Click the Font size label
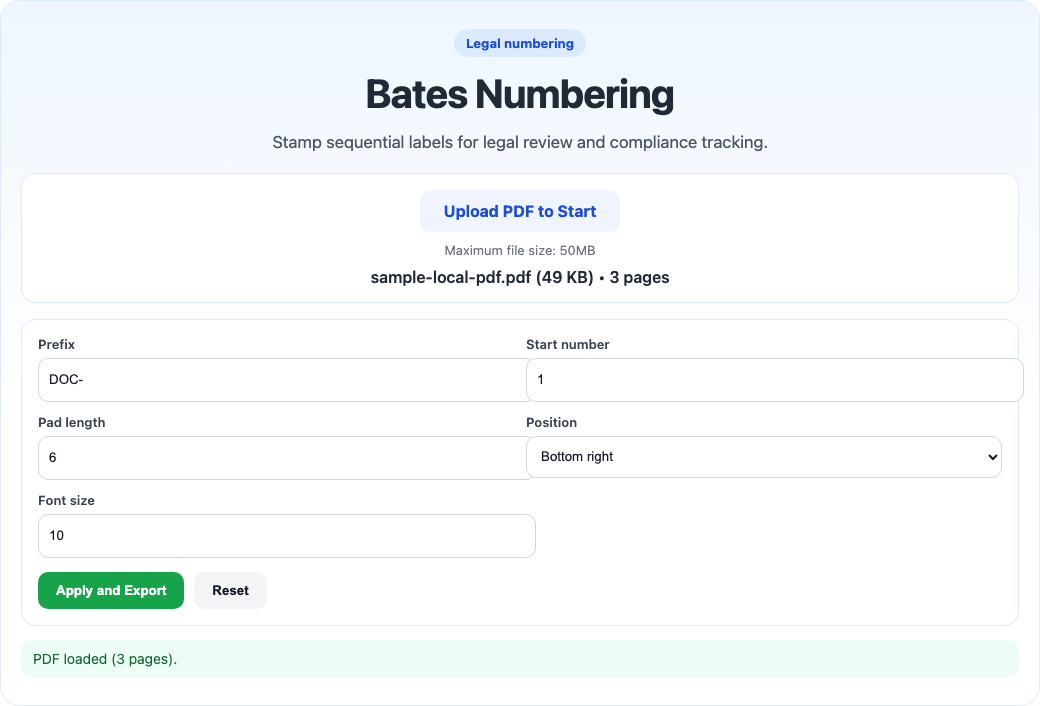1040x706 pixels. (66, 500)
